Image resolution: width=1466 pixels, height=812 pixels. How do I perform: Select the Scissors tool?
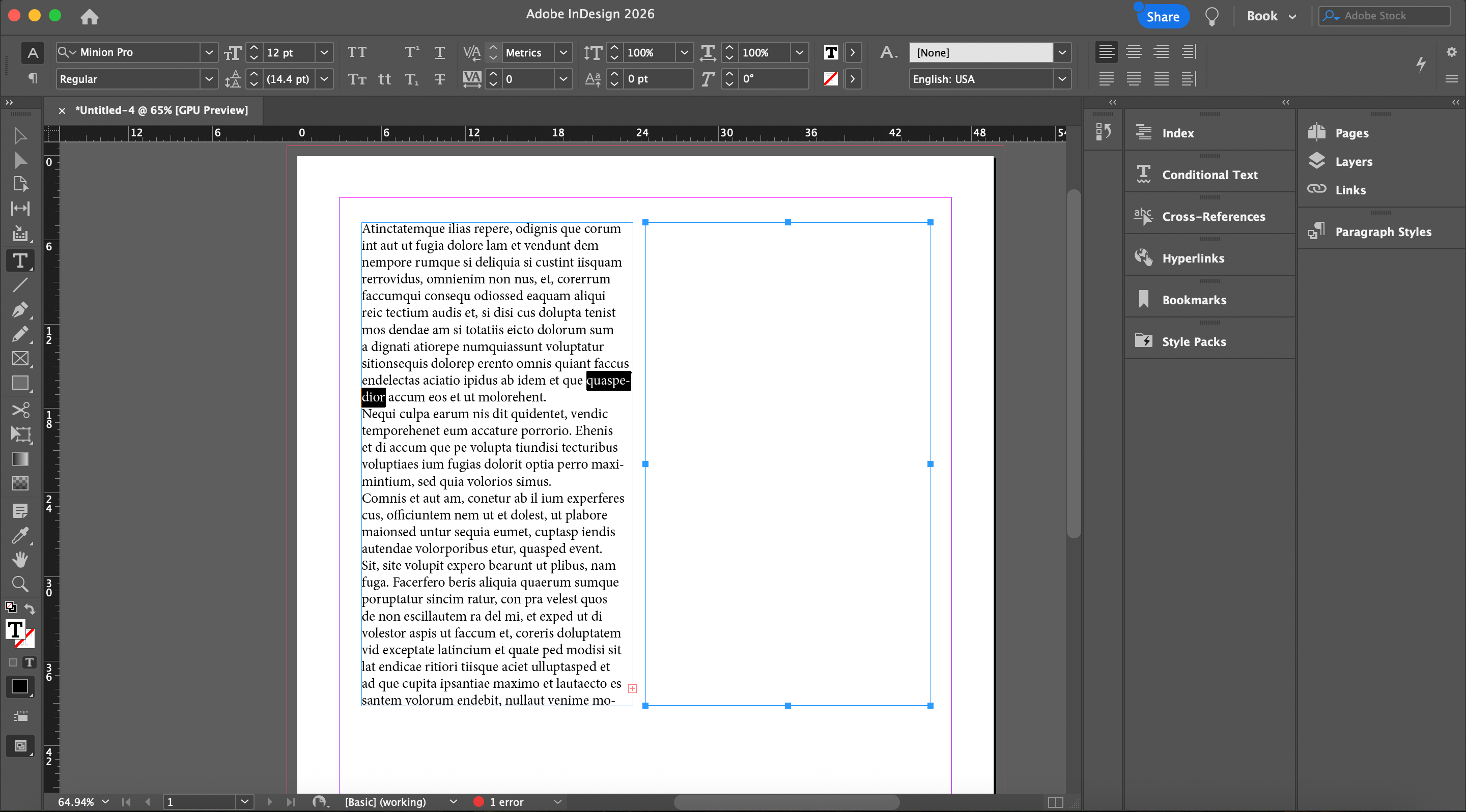click(19, 410)
